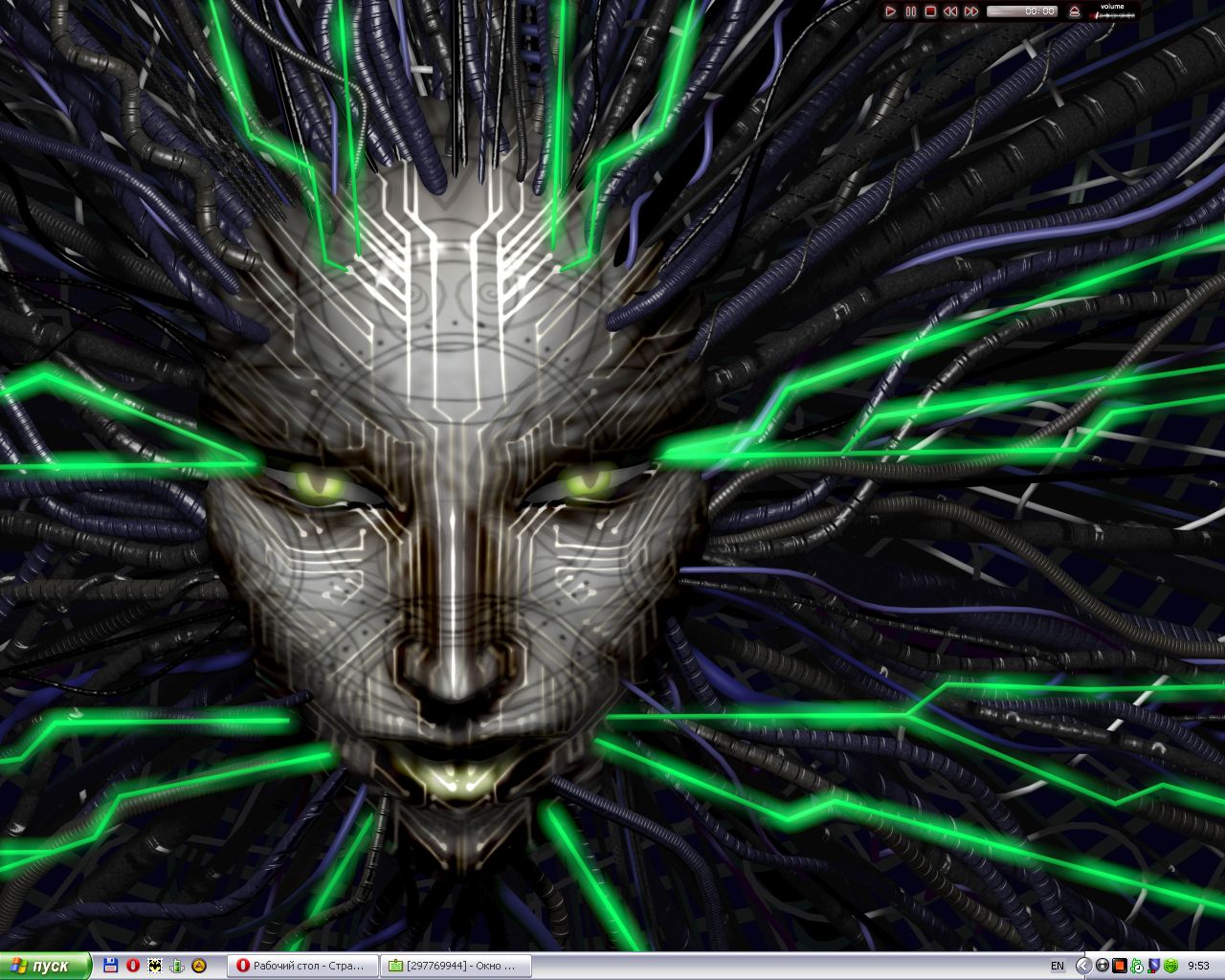Open the green clock tray icon
This screenshot has height=980, width=1225.
click(1137, 966)
